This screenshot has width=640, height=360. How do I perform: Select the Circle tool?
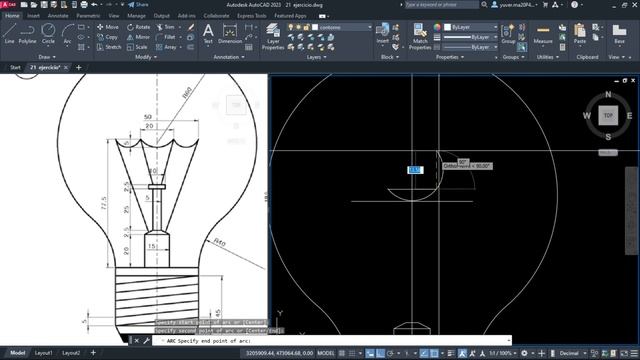tap(48, 33)
